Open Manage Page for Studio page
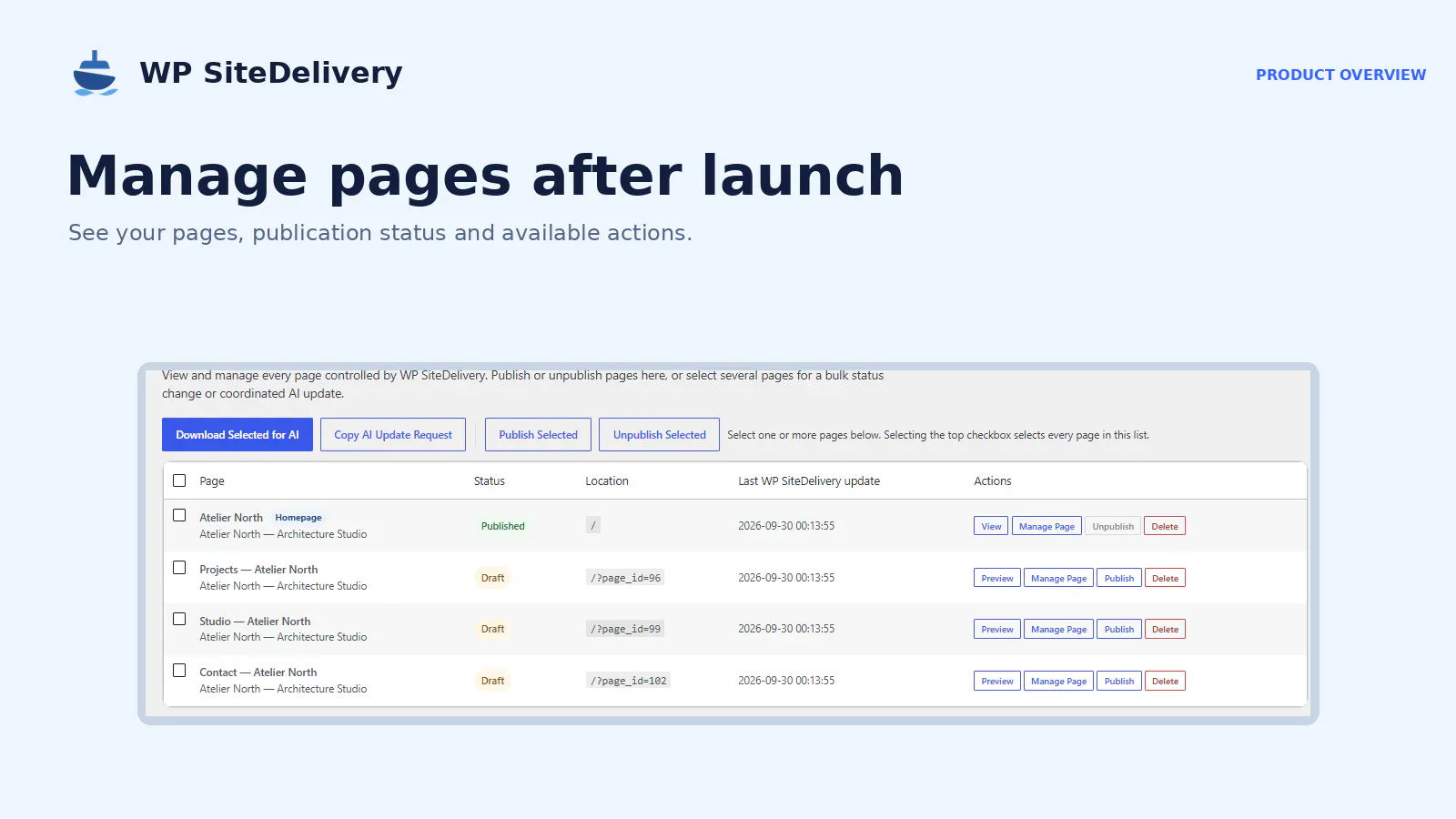 tap(1058, 629)
